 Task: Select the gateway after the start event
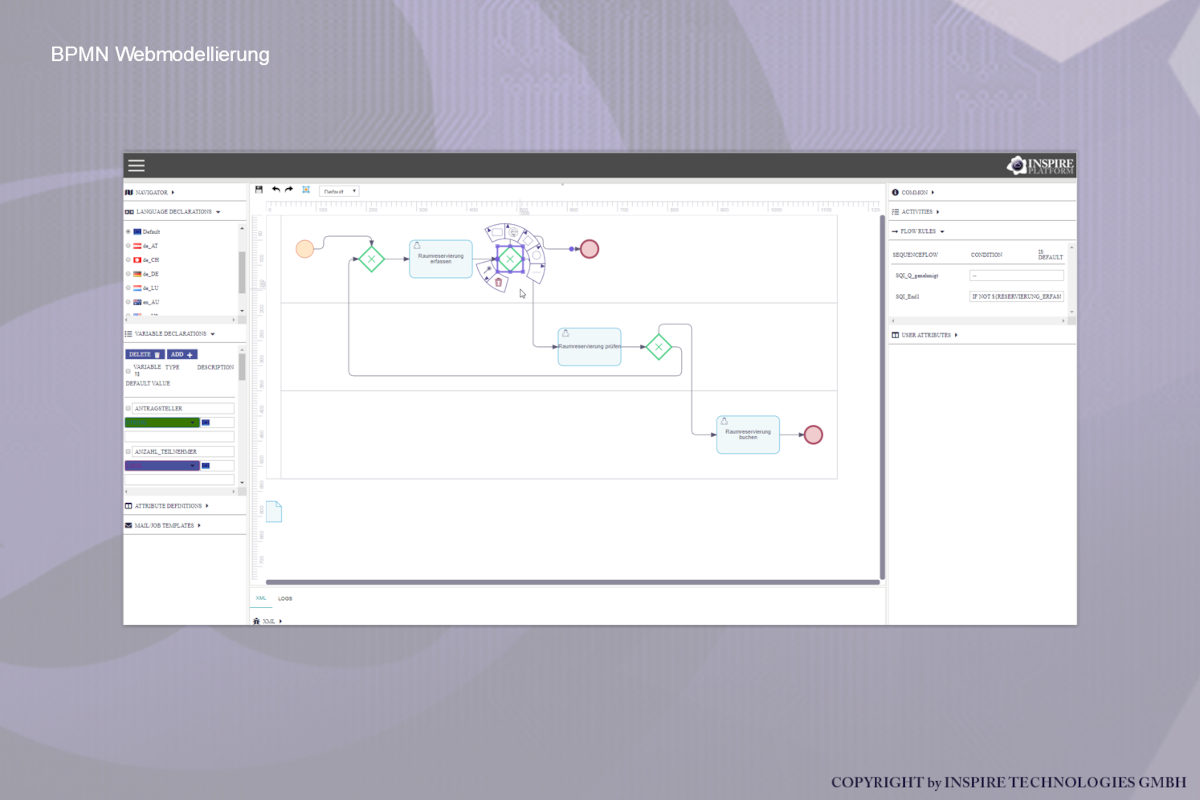tap(371, 259)
